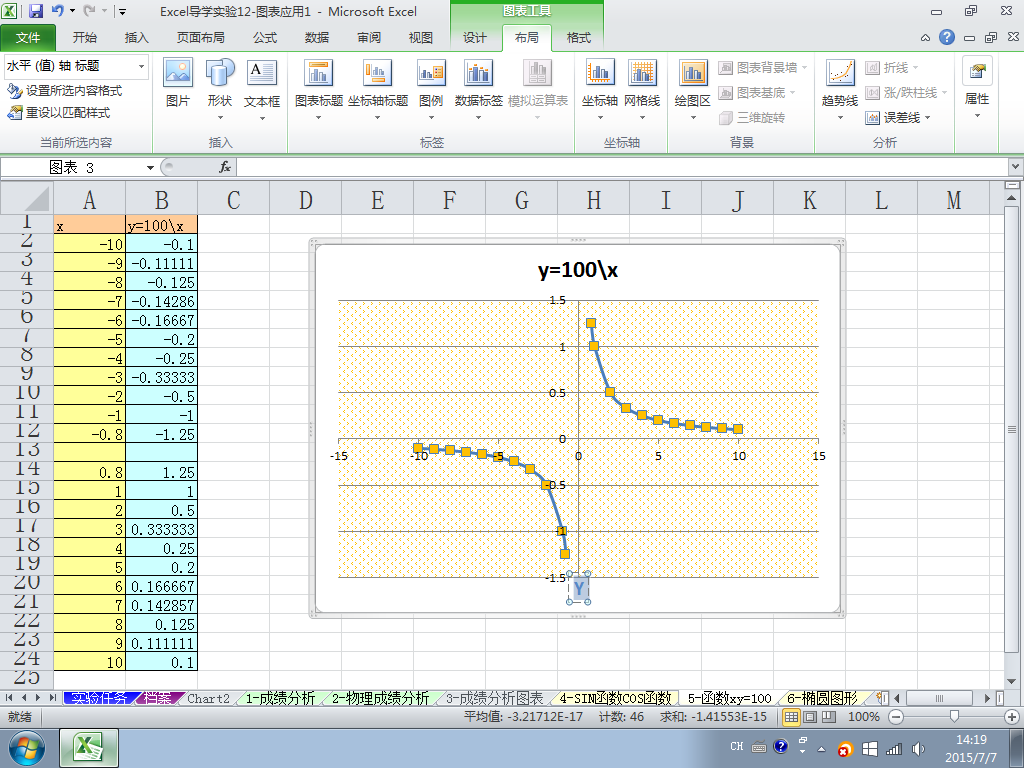
Task: Open the 文件 File tab
Action: tap(28, 38)
